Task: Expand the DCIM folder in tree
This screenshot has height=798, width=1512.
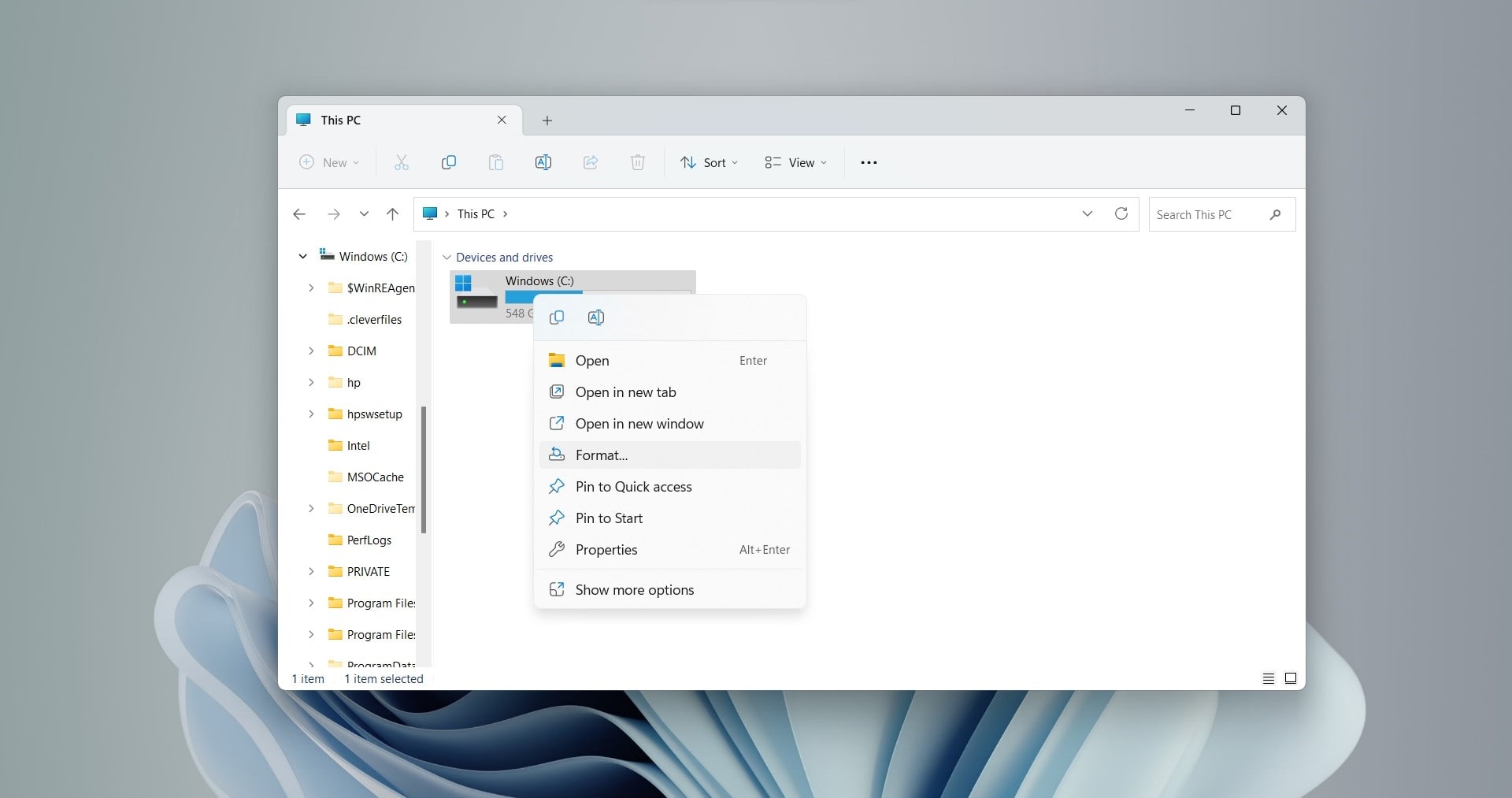Action: tap(311, 351)
